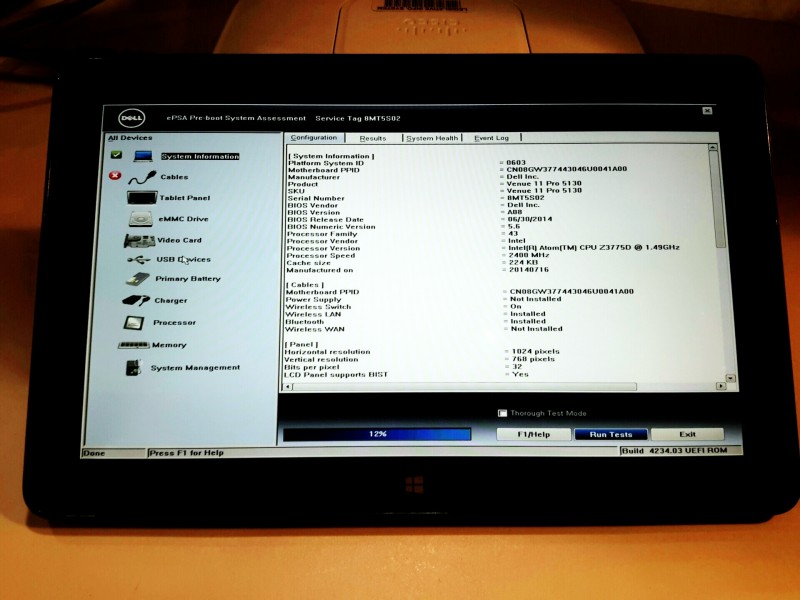
Task: Click the Press F1 for Help status text
Action: 186,453
